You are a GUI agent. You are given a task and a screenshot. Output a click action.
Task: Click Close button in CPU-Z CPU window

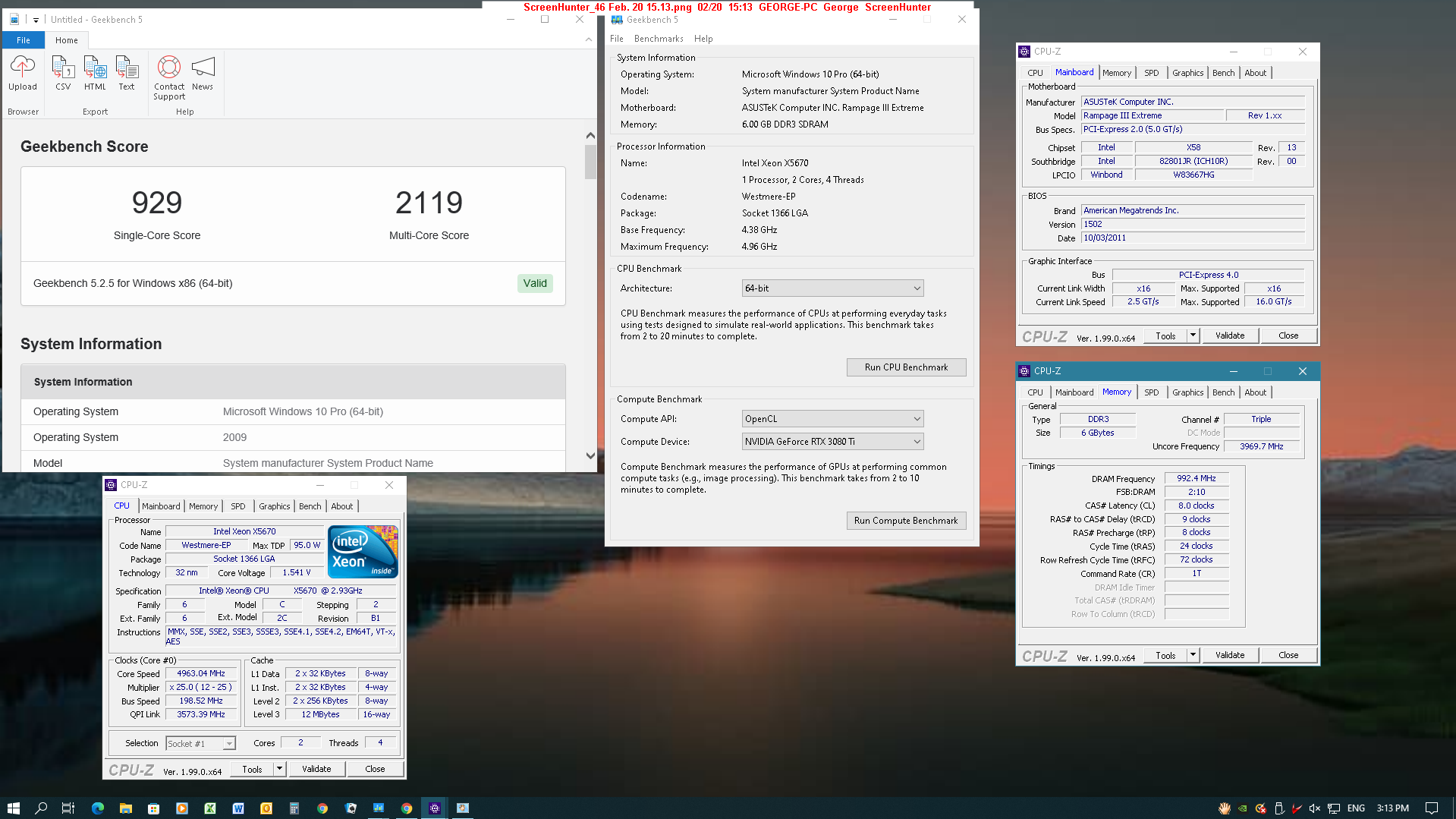click(375, 769)
